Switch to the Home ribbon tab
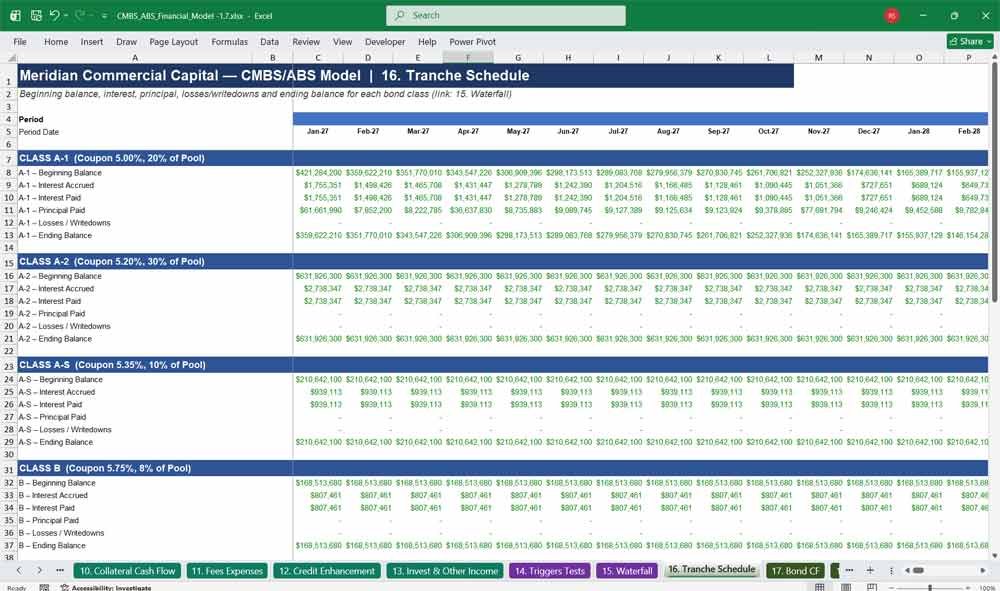The image size is (1000, 591). (x=56, y=41)
